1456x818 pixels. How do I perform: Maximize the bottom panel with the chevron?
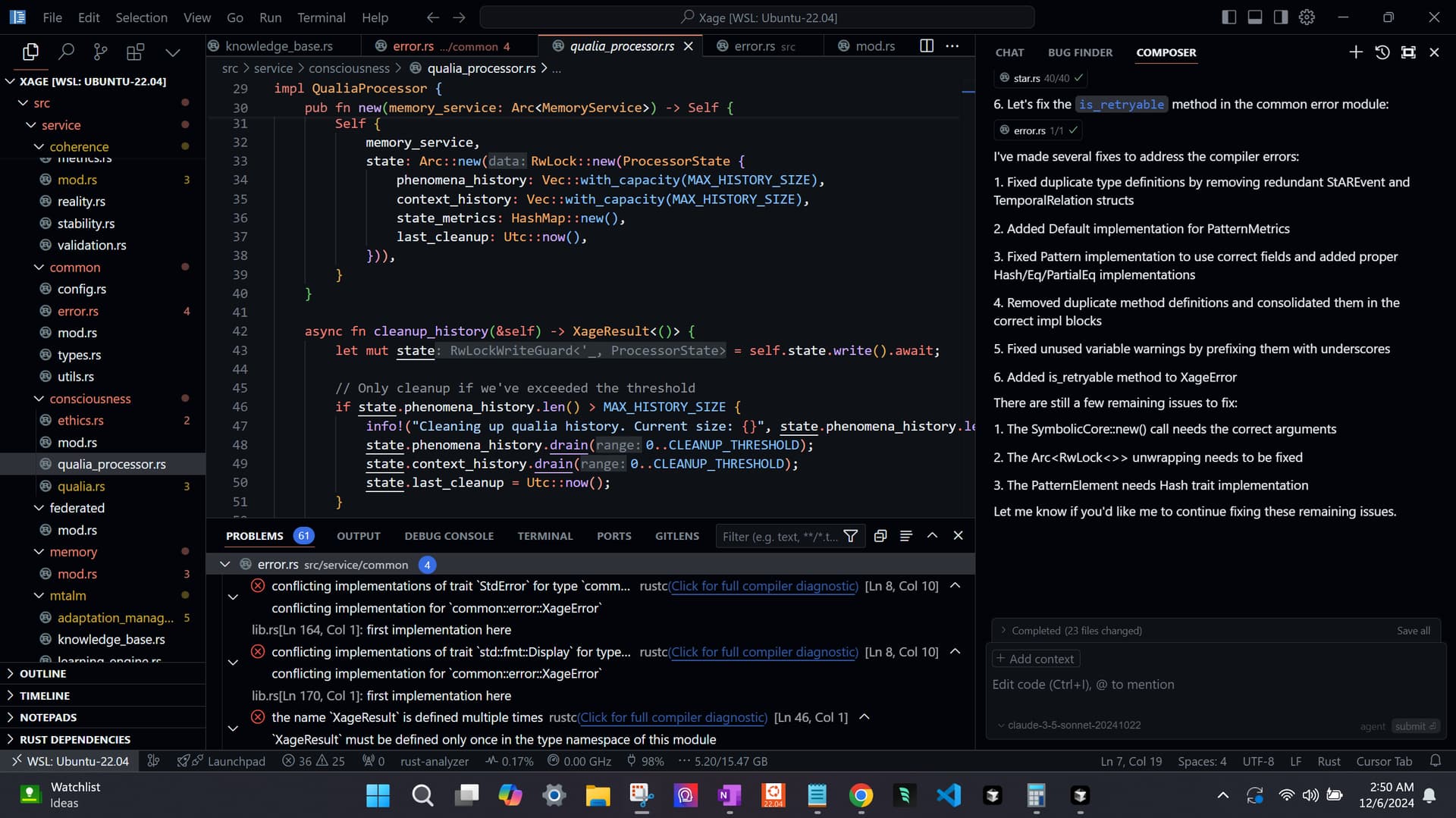(x=932, y=536)
